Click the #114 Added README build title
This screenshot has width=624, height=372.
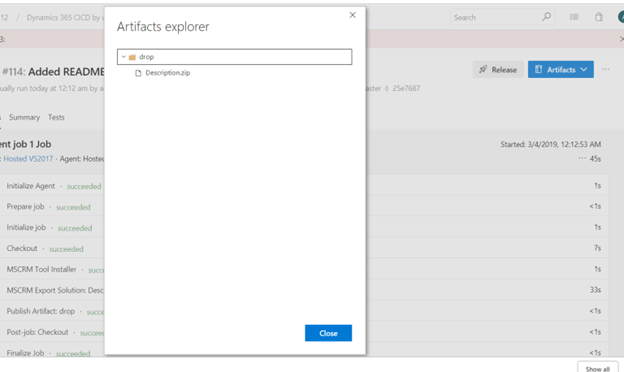53,72
